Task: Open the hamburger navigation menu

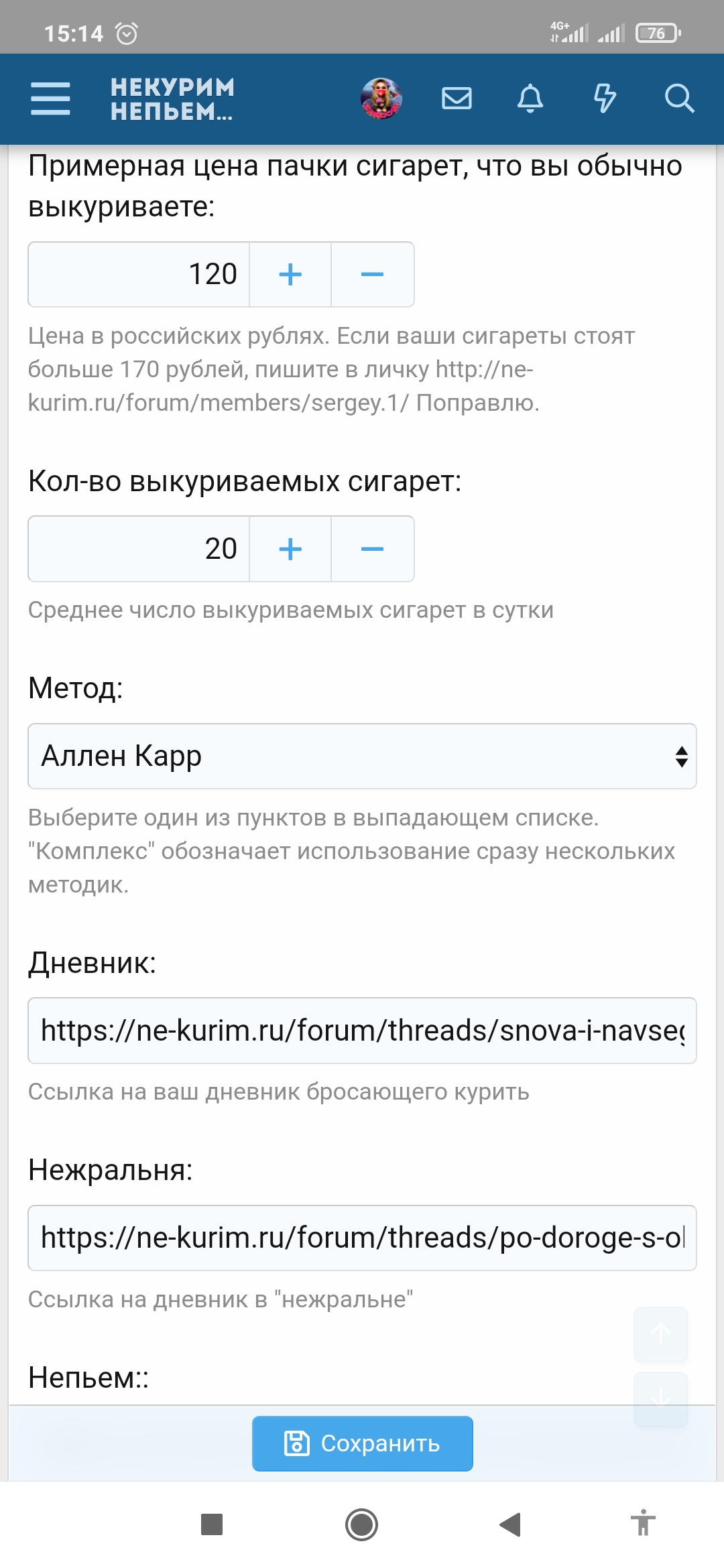Action: pos(50,99)
